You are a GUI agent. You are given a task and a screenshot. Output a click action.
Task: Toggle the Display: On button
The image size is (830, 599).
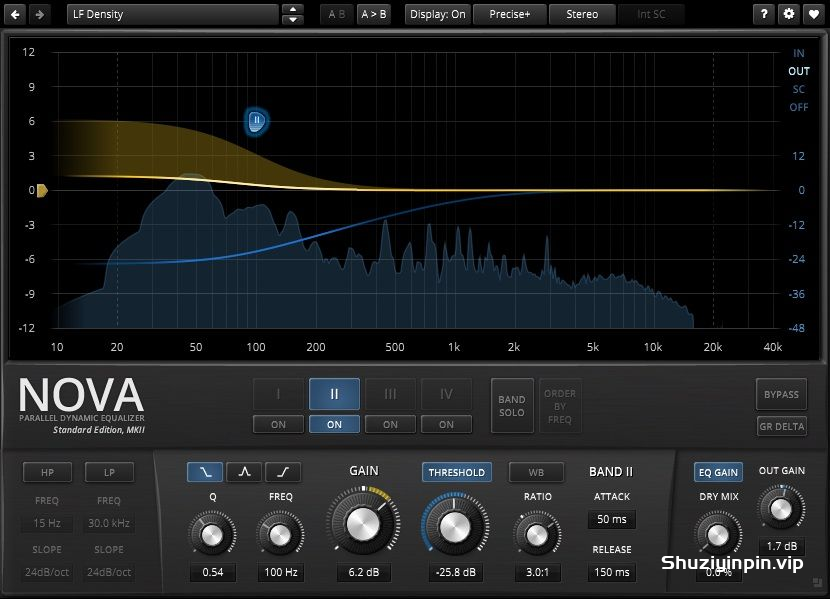point(438,14)
